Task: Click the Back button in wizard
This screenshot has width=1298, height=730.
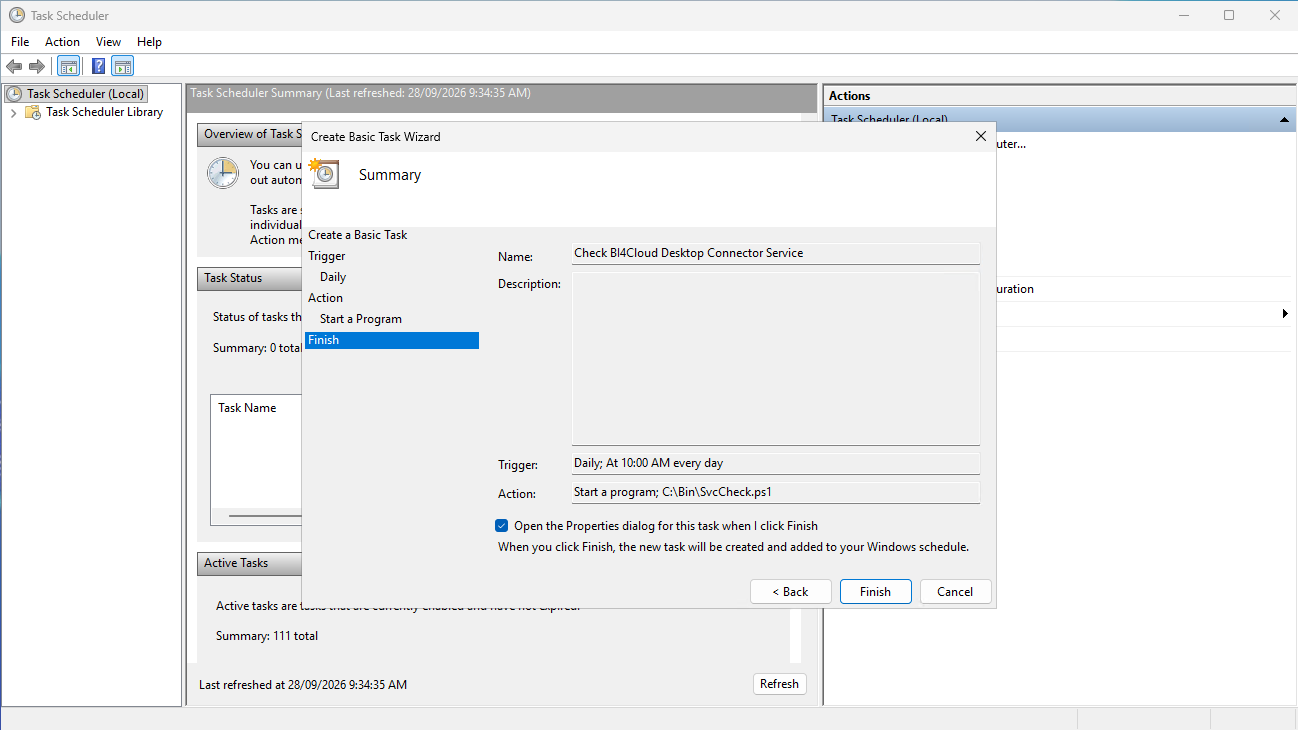Action: tap(790, 591)
